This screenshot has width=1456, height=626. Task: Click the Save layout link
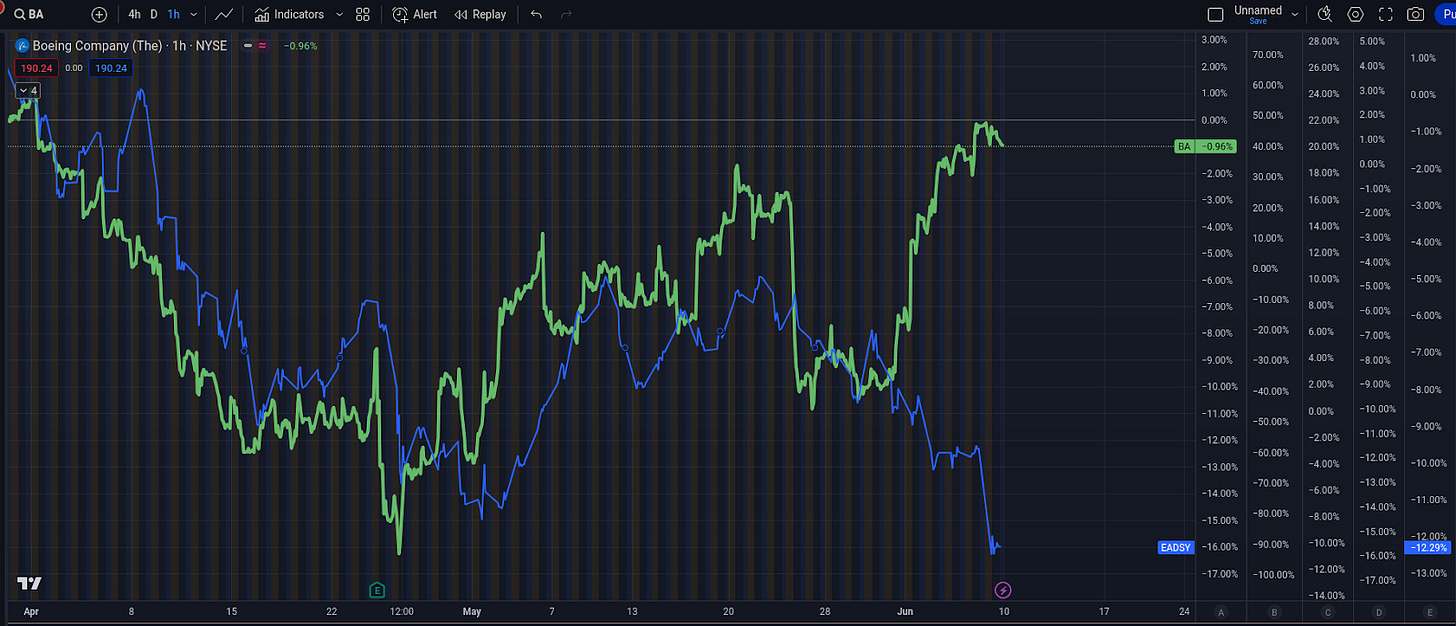pyautogui.click(x=1257, y=21)
